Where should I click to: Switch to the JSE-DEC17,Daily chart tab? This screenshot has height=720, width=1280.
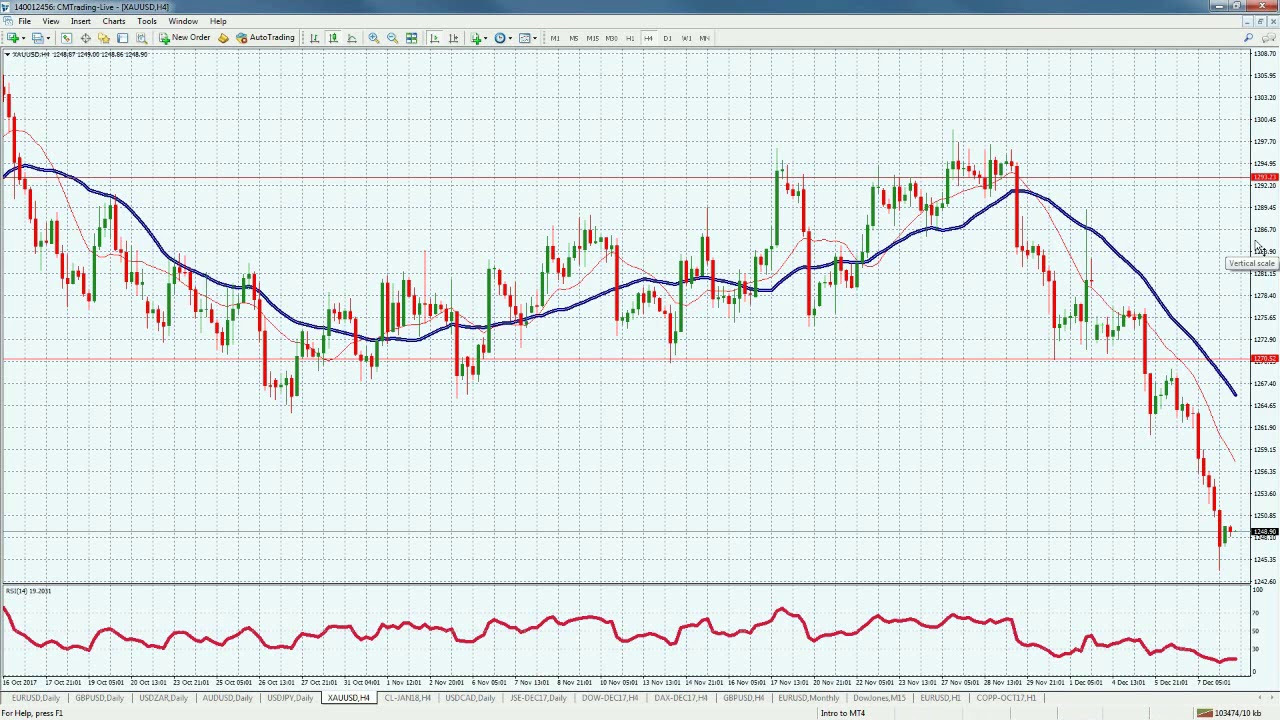[x=538, y=698]
